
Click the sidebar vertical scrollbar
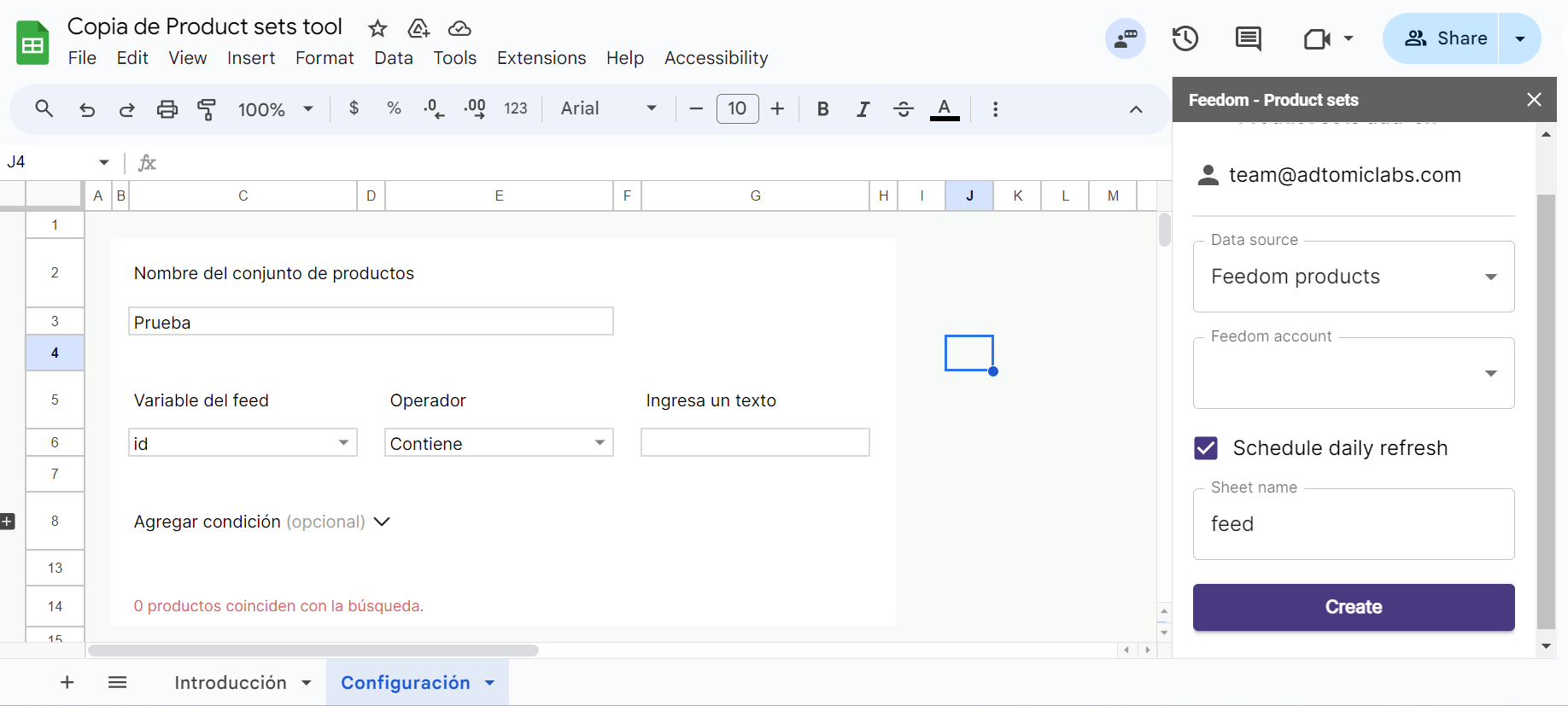click(x=1546, y=410)
